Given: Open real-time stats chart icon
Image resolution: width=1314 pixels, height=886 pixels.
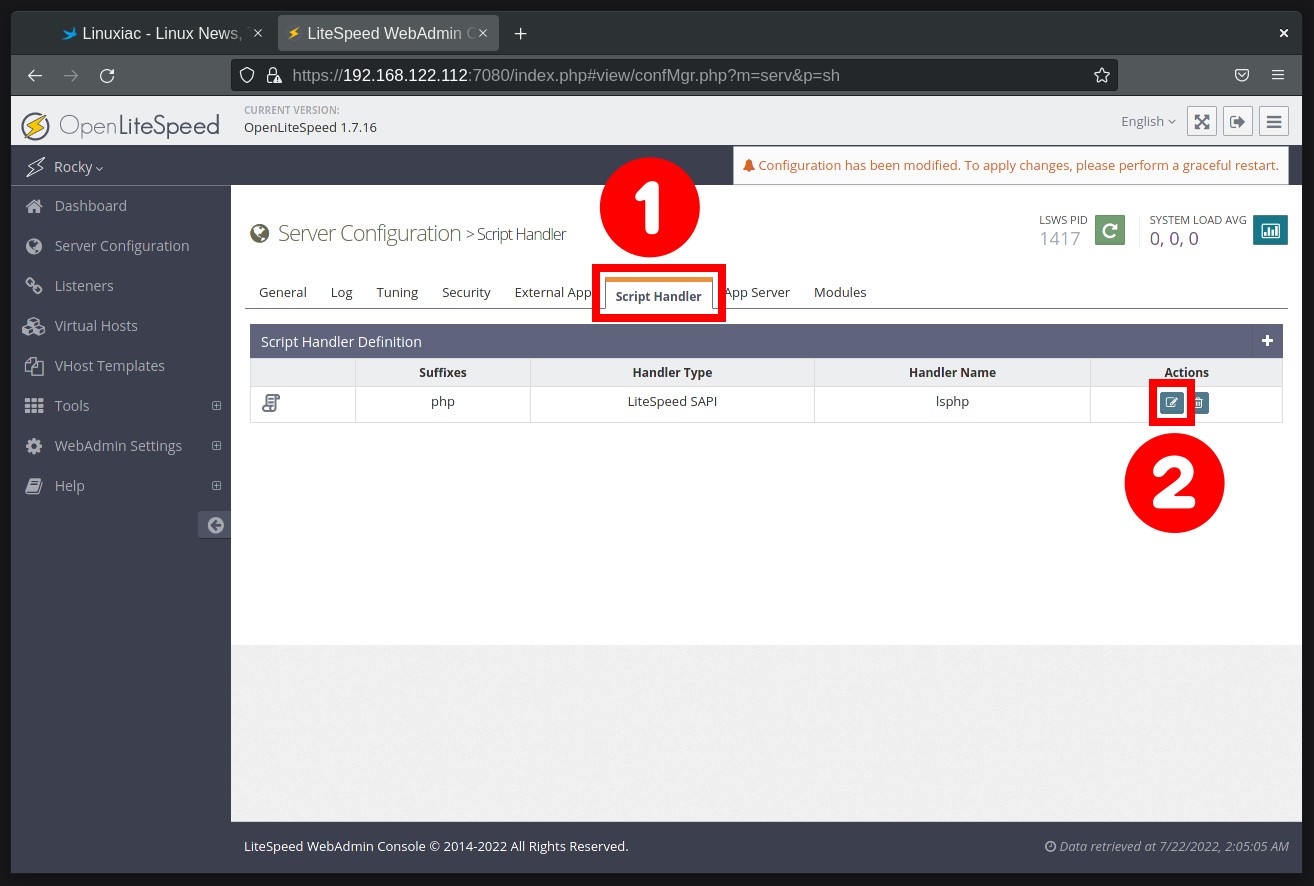Looking at the screenshot, I should coord(1270,230).
